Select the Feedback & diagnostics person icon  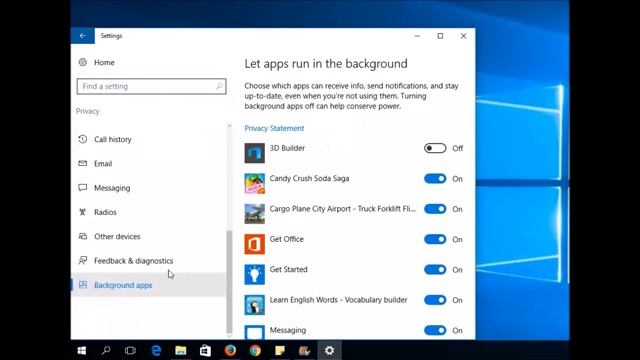pyautogui.click(x=83, y=260)
